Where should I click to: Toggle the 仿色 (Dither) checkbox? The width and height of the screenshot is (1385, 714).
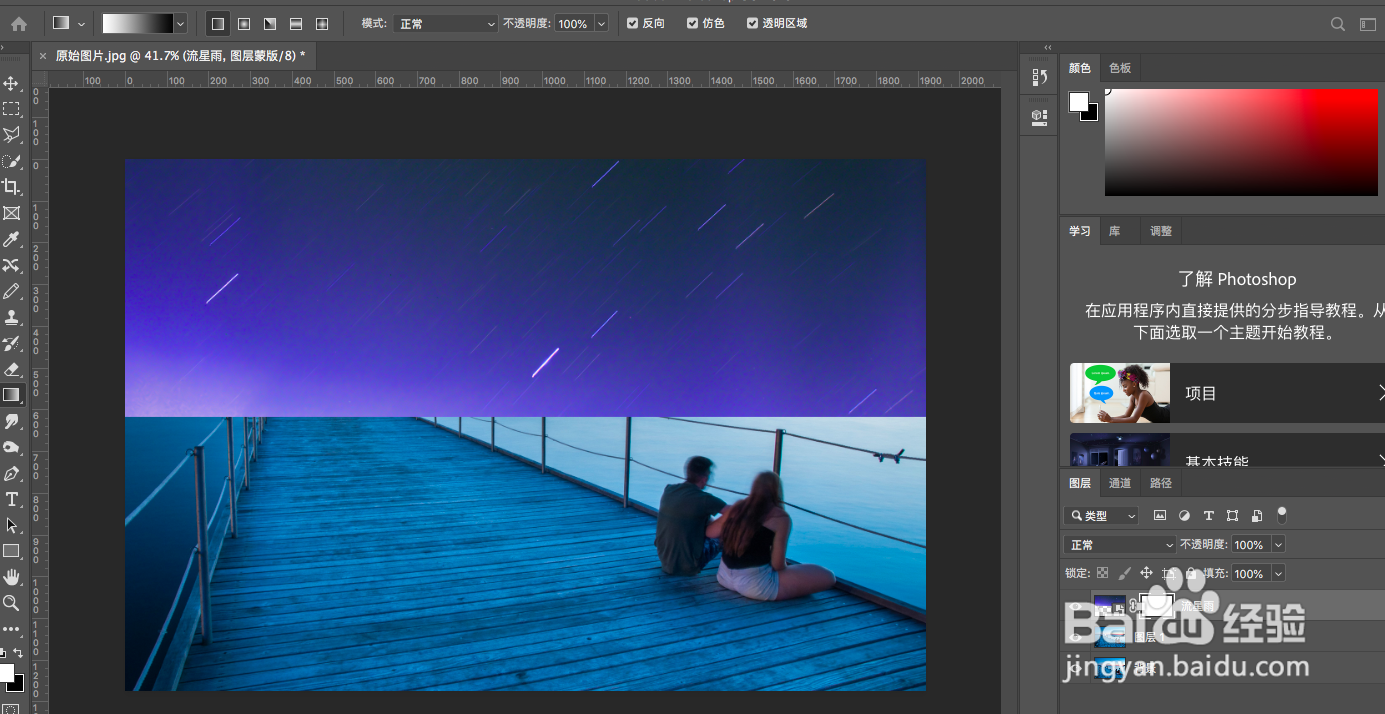click(692, 23)
